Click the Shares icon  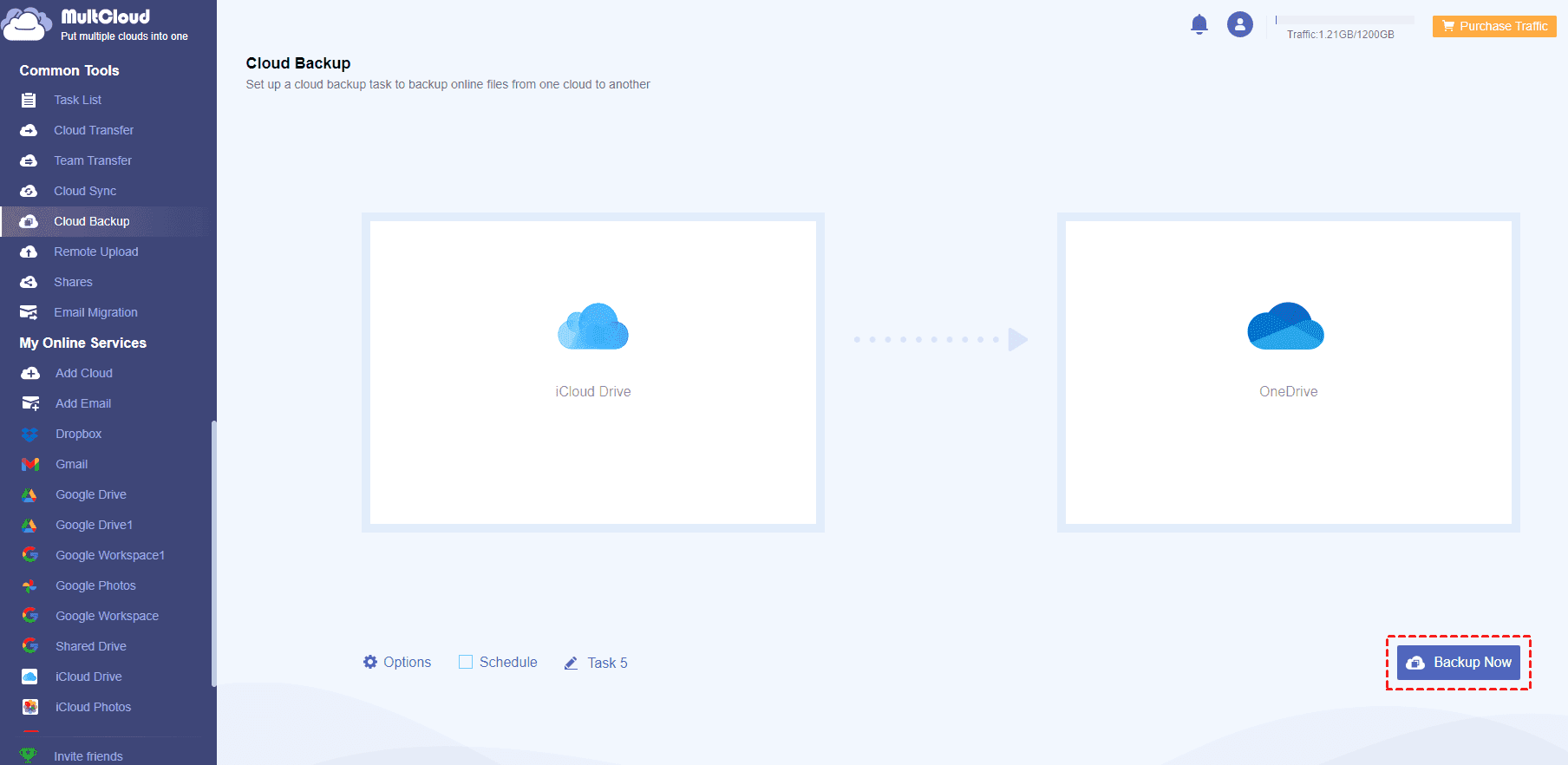(29, 282)
